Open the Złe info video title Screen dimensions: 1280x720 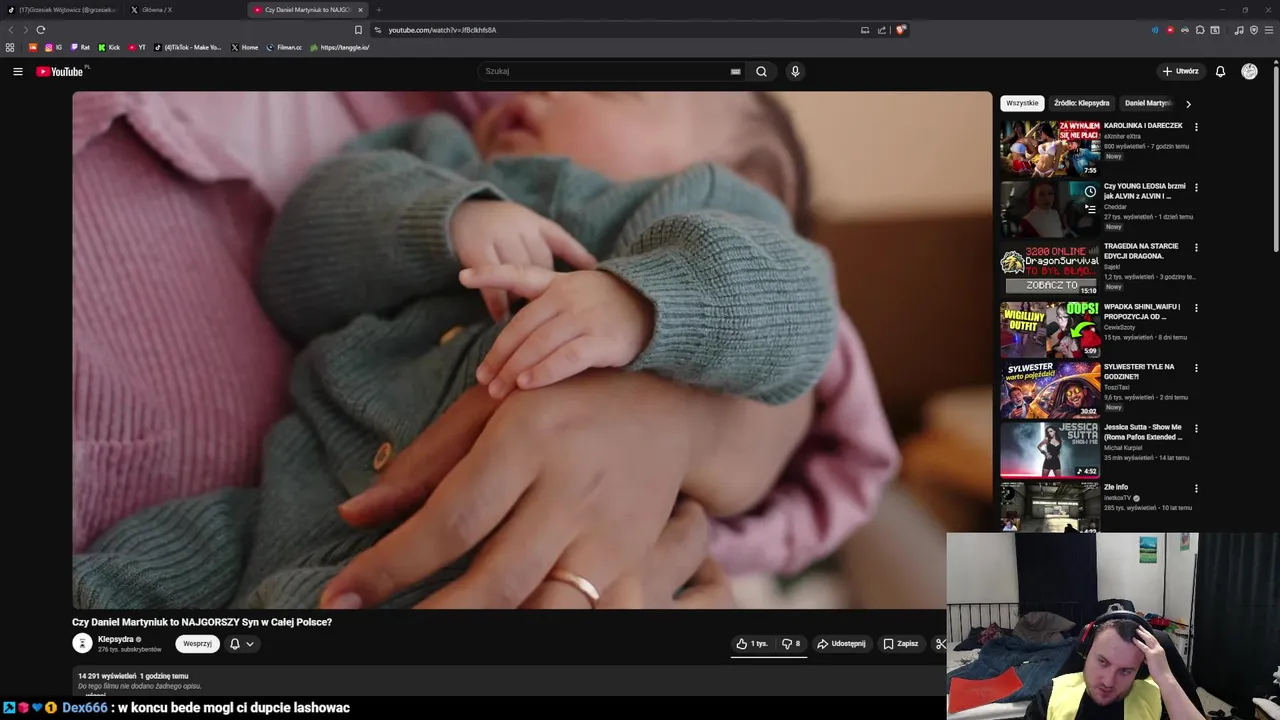[1116, 487]
